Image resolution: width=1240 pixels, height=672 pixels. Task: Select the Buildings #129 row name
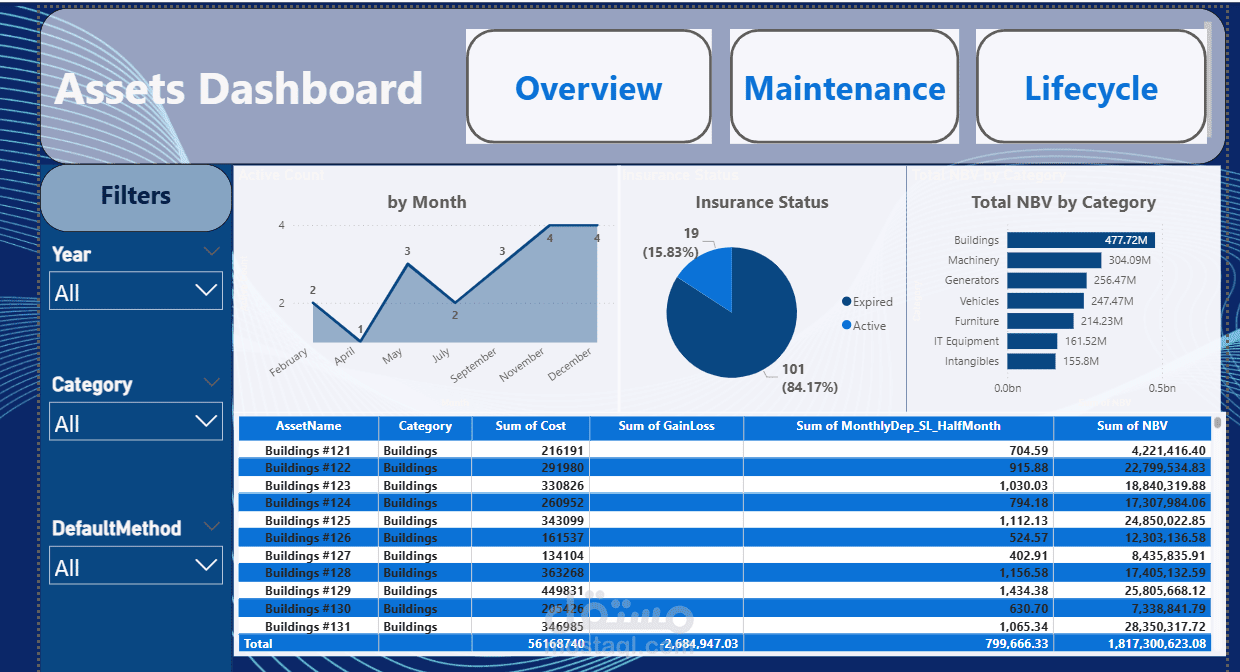coord(308,591)
